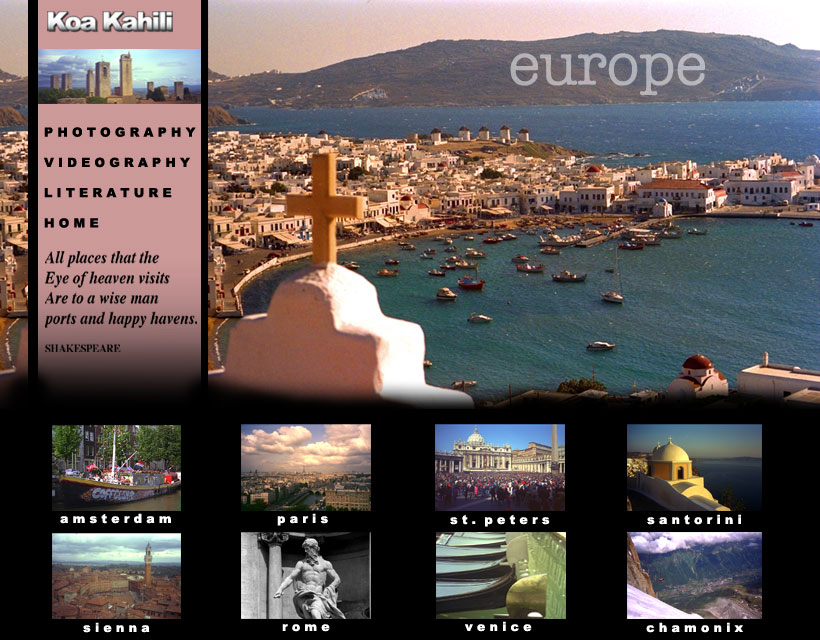Open the St. Peters square thumbnail
The height and width of the screenshot is (640, 820).
pyautogui.click(x=499, y=467)
